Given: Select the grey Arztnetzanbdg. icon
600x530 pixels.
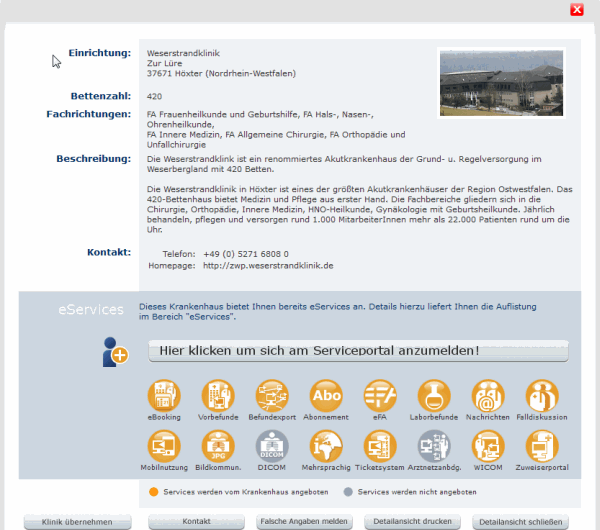Looking at the screenshot, I should [x=434, y=446].
